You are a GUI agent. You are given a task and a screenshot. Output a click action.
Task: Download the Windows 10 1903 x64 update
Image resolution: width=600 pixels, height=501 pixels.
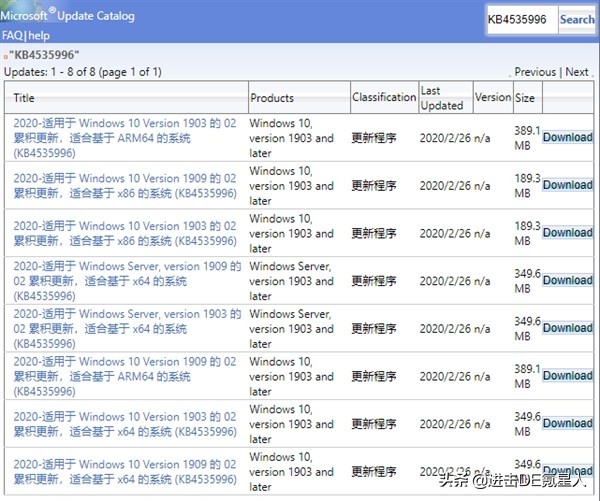coord(568,423)
